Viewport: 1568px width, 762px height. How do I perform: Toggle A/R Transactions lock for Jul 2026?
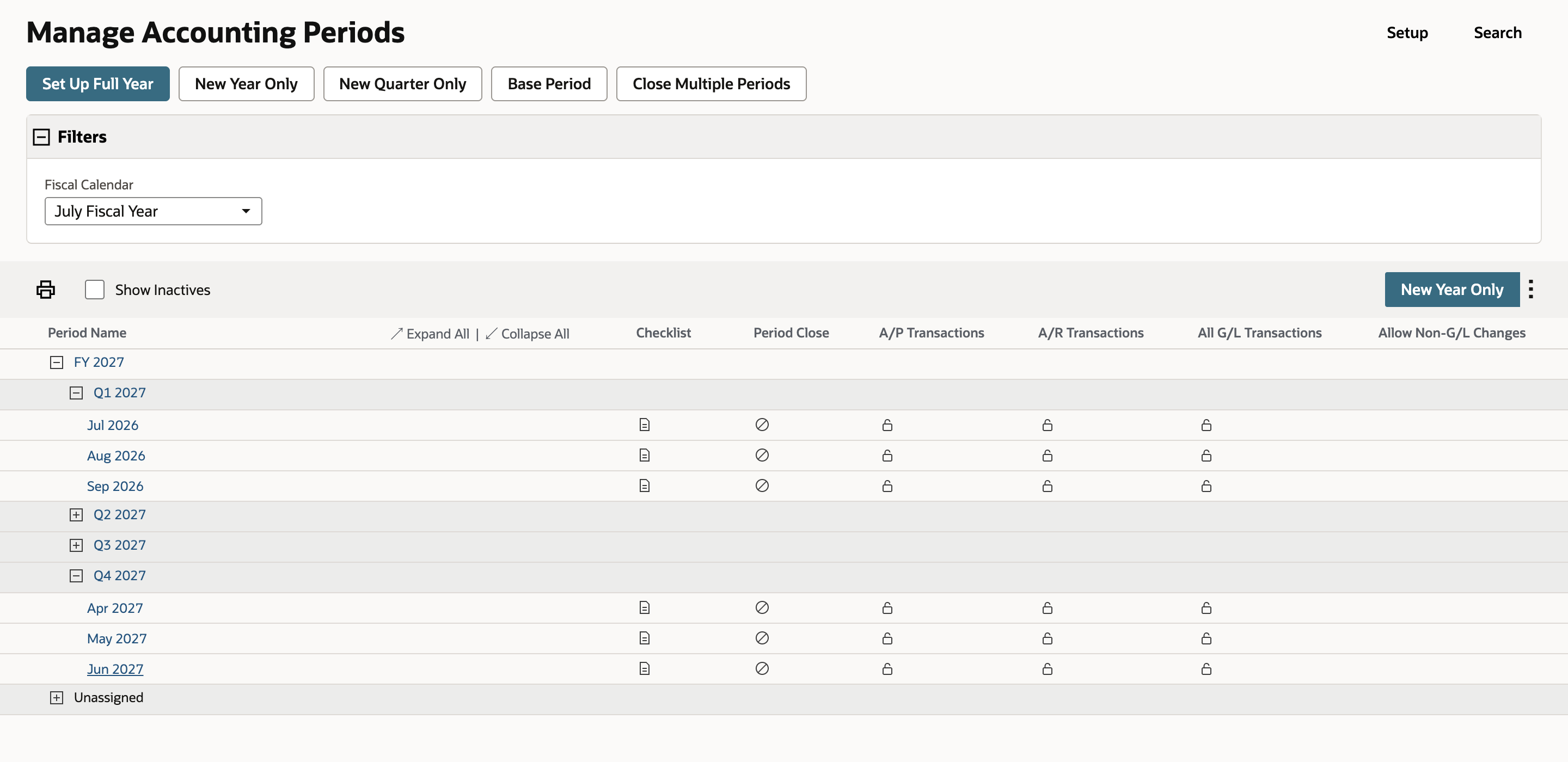click(1048, 425)
